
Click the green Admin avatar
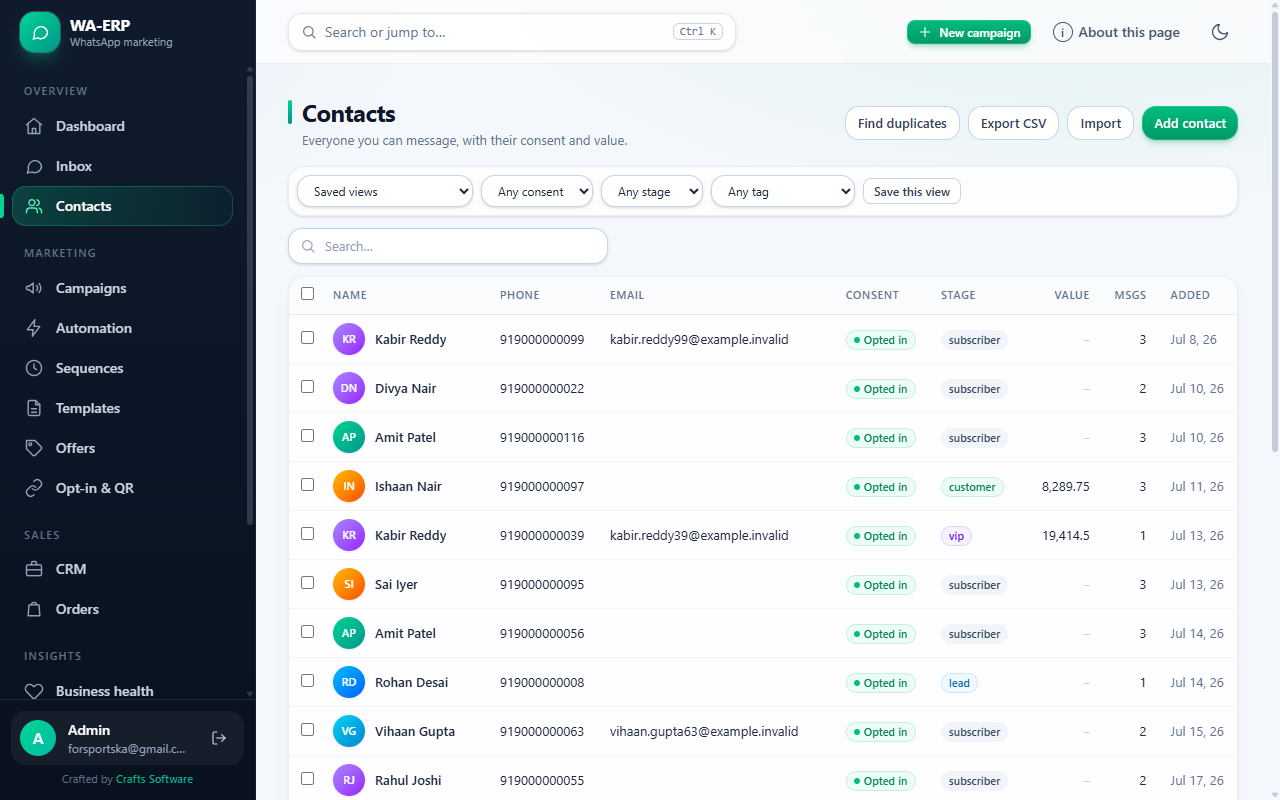[x=38, y=738]
